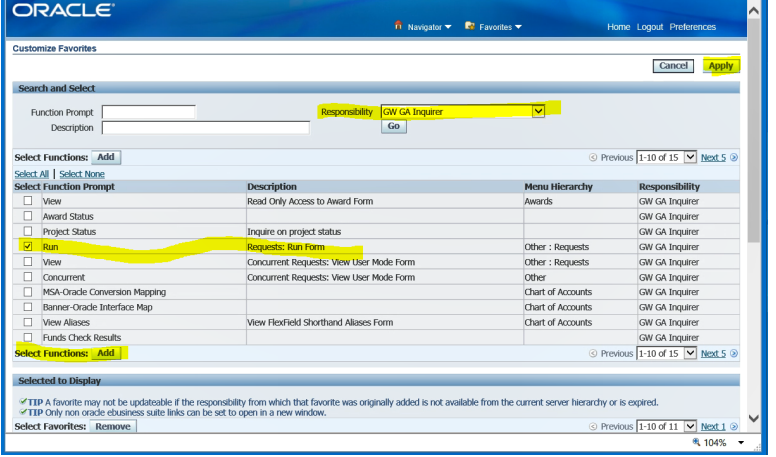This screenshot has height=457, width=776.
Task: Click the Remove button
Action: [x=113, y=426]
